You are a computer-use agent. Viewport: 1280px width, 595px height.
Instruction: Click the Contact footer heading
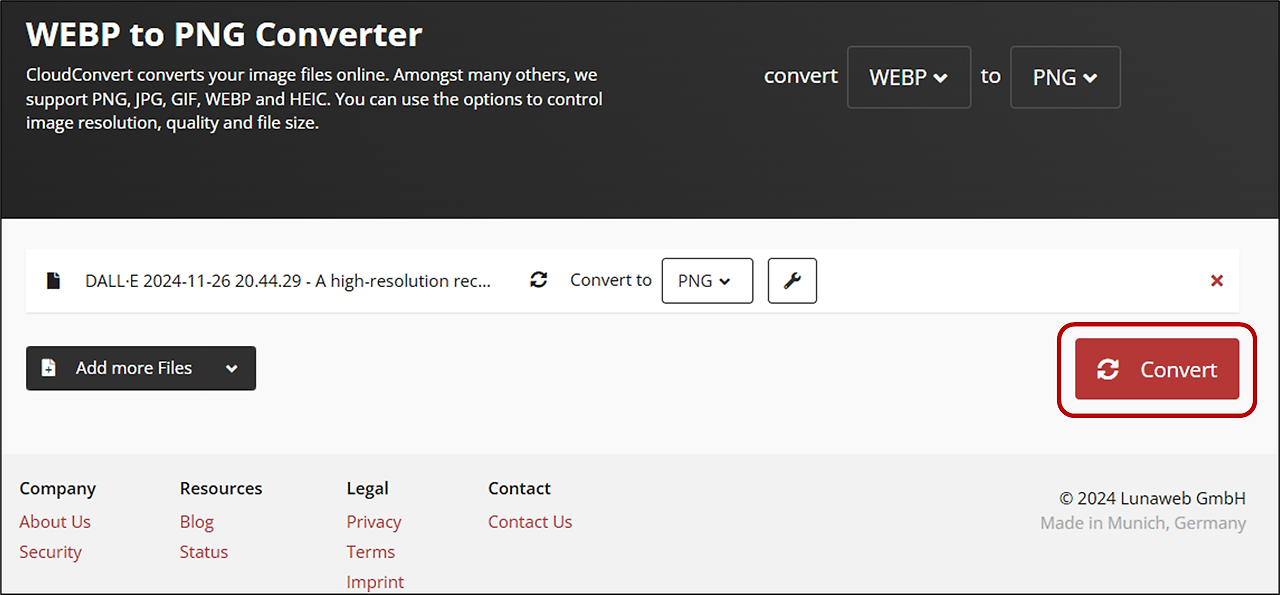[519, 489]
